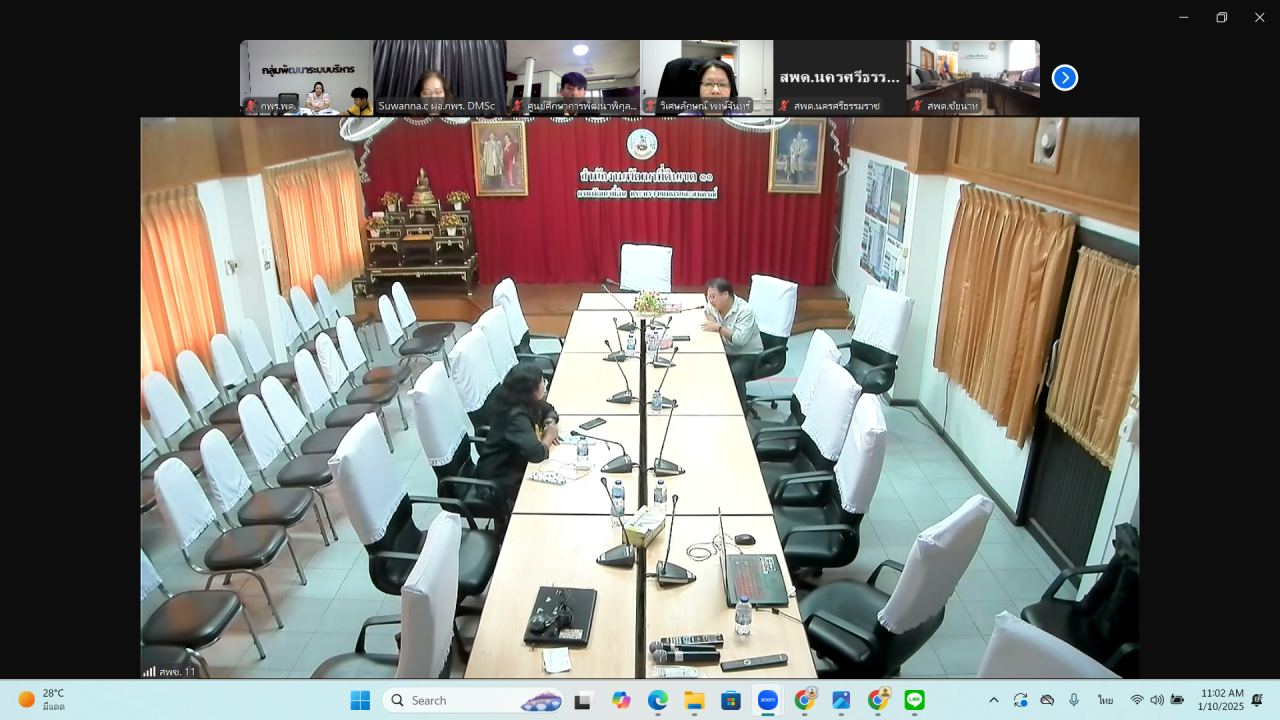
Task: Open the notification bell in the taskbar
Action: click(1257, 700)
